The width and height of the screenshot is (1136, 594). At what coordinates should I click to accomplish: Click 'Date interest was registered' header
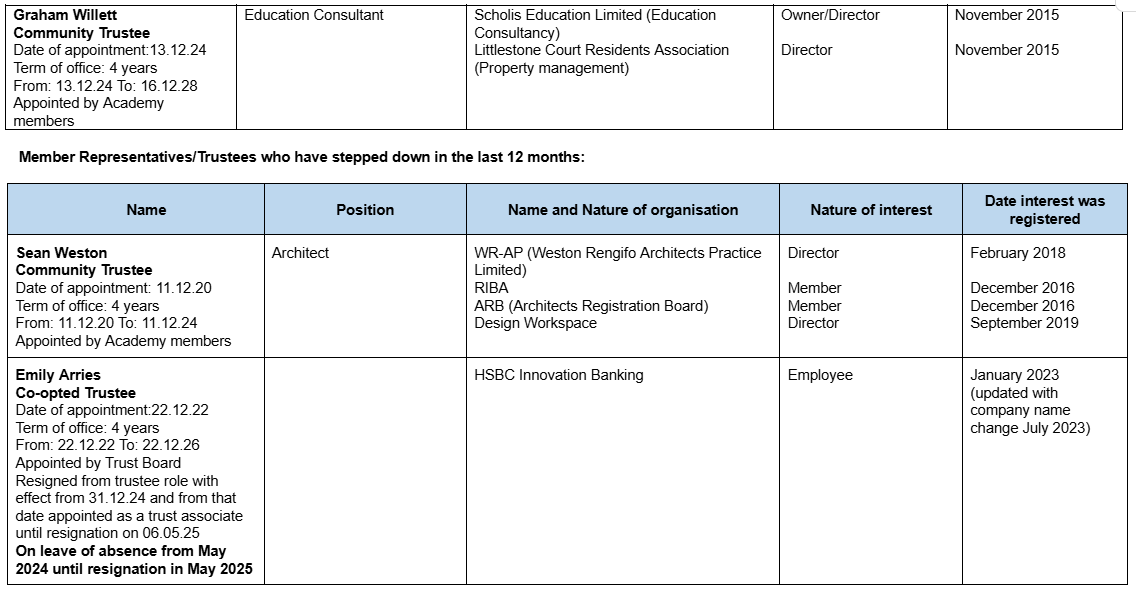(x=1044, y=210)
